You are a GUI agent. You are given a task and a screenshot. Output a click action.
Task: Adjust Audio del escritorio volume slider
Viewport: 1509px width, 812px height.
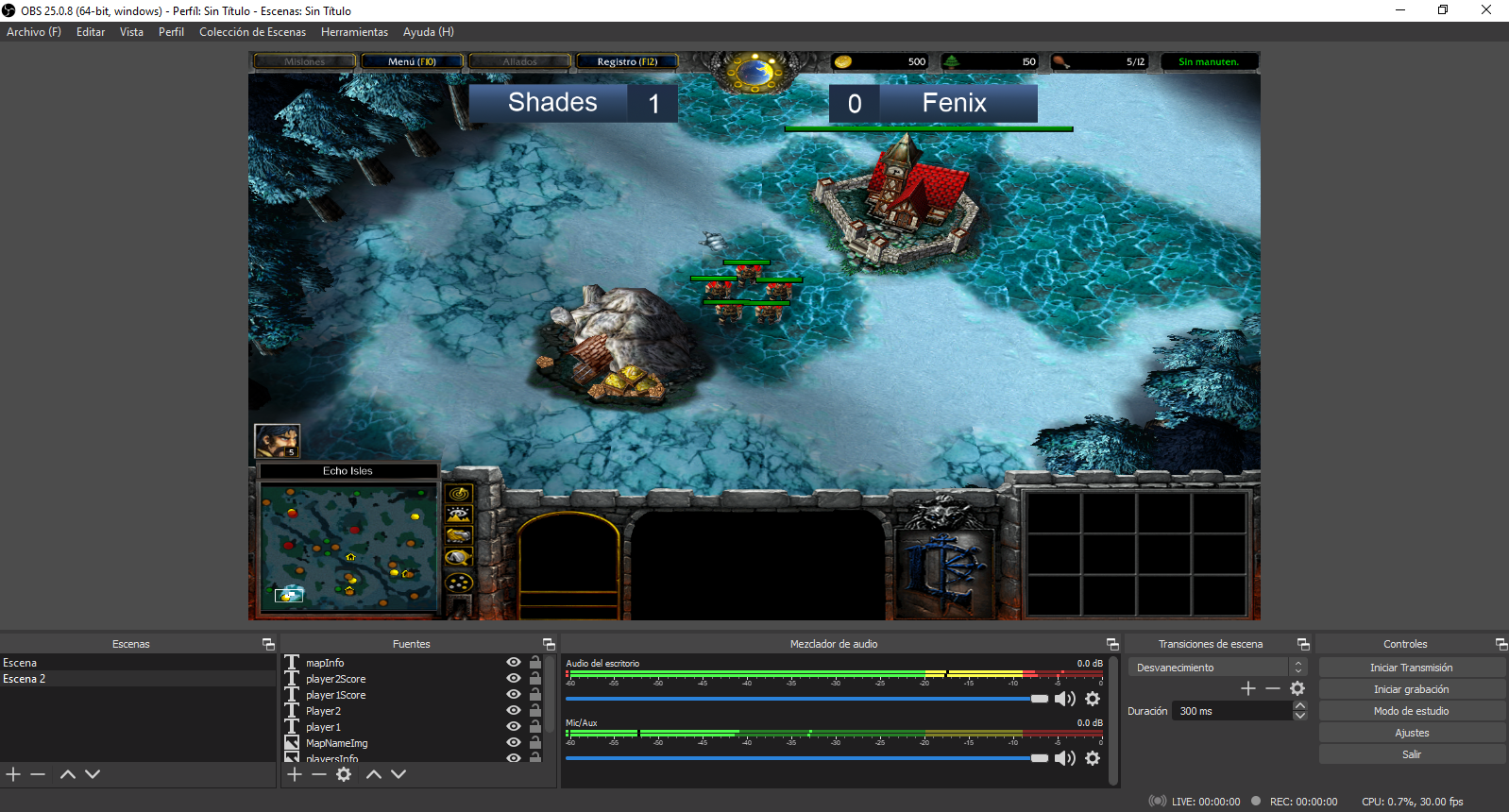point(807,699)
